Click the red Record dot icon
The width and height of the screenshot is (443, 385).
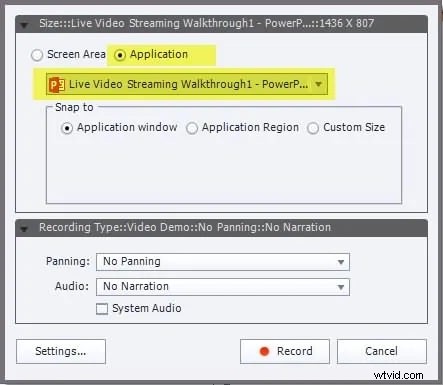click(x=264, y=351)
